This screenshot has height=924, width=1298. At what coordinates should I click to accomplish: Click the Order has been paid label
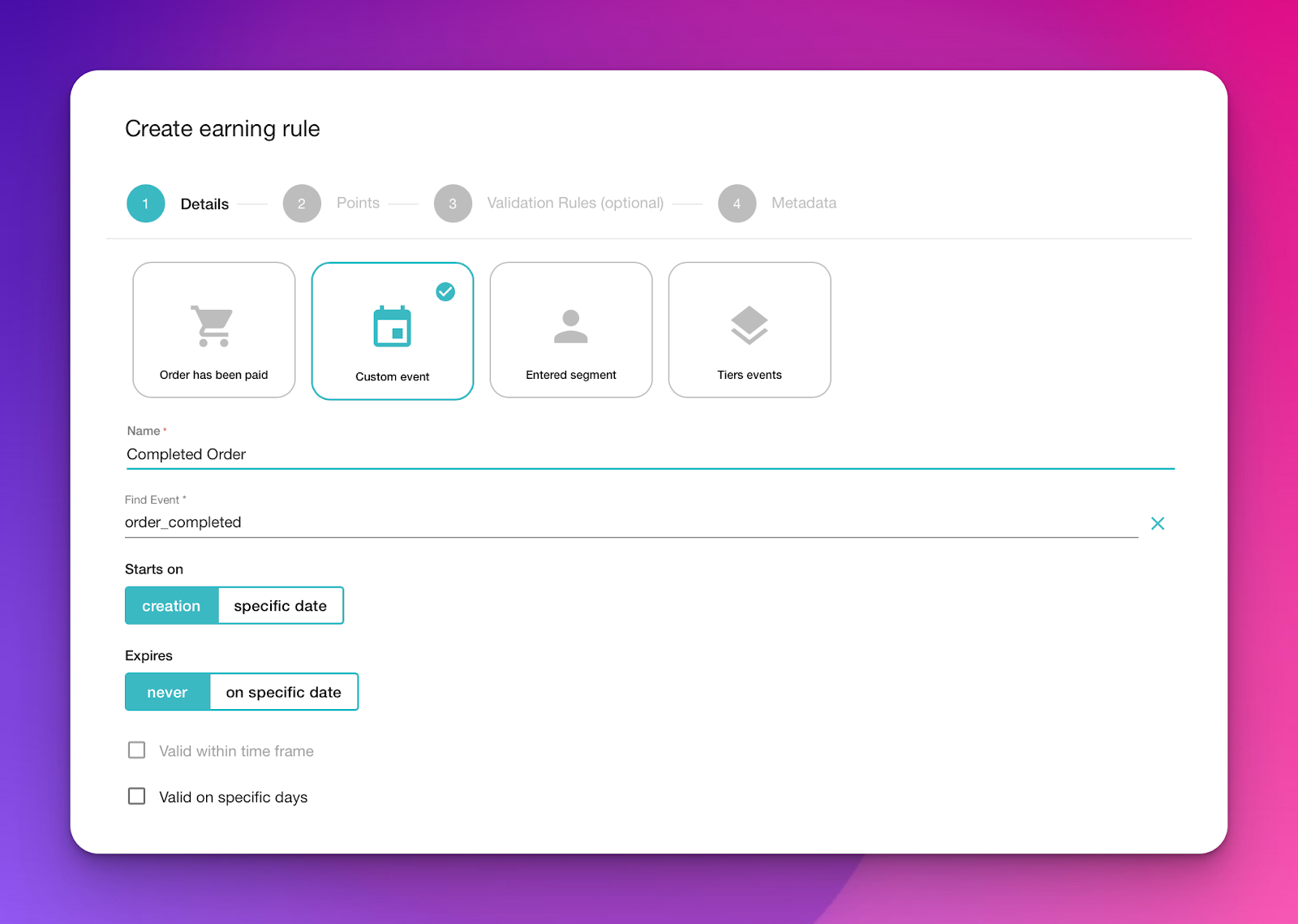(x=213, y=375)
